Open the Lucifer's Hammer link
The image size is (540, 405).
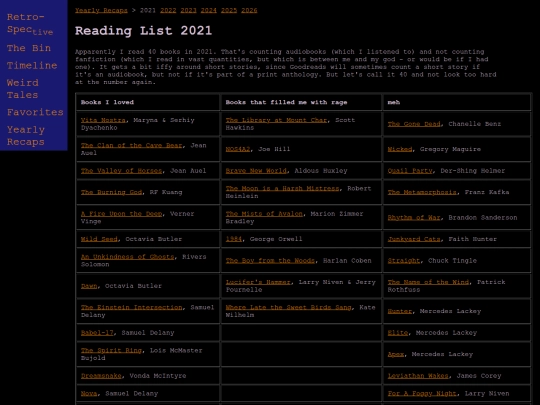[258, 282]
